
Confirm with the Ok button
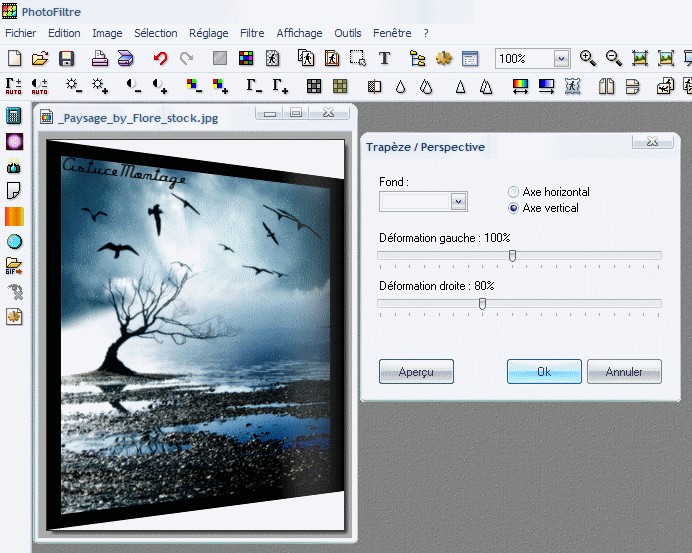click(544, 372)
